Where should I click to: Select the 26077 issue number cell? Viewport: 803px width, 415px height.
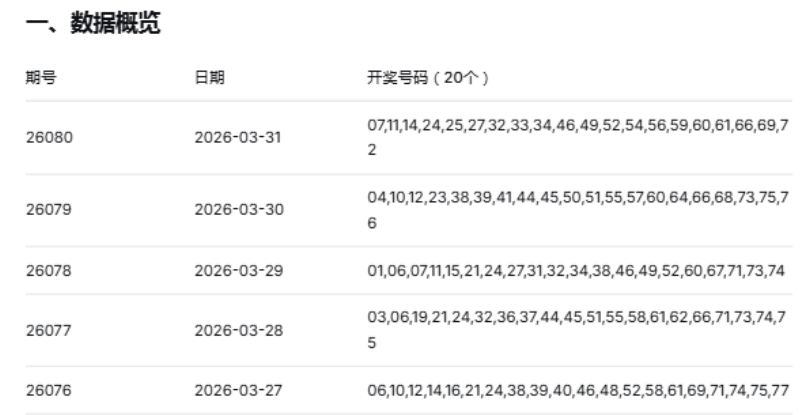click(x=45, y=330)
